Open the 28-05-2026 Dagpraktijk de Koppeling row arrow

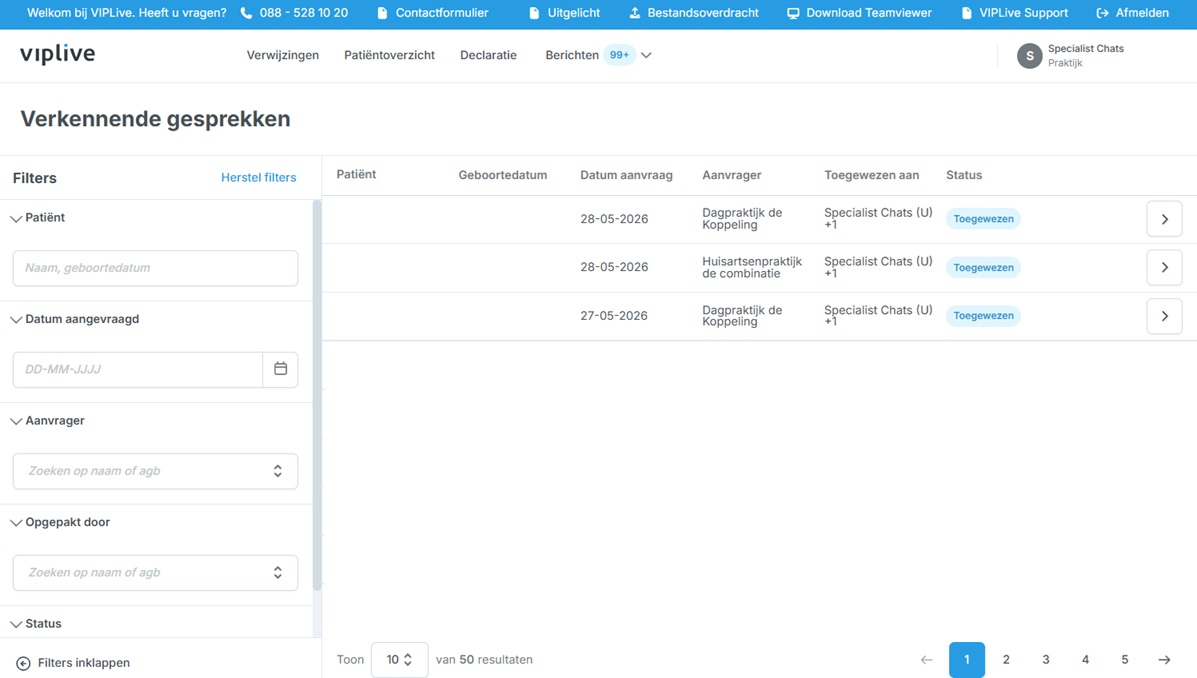[1164, 219]
